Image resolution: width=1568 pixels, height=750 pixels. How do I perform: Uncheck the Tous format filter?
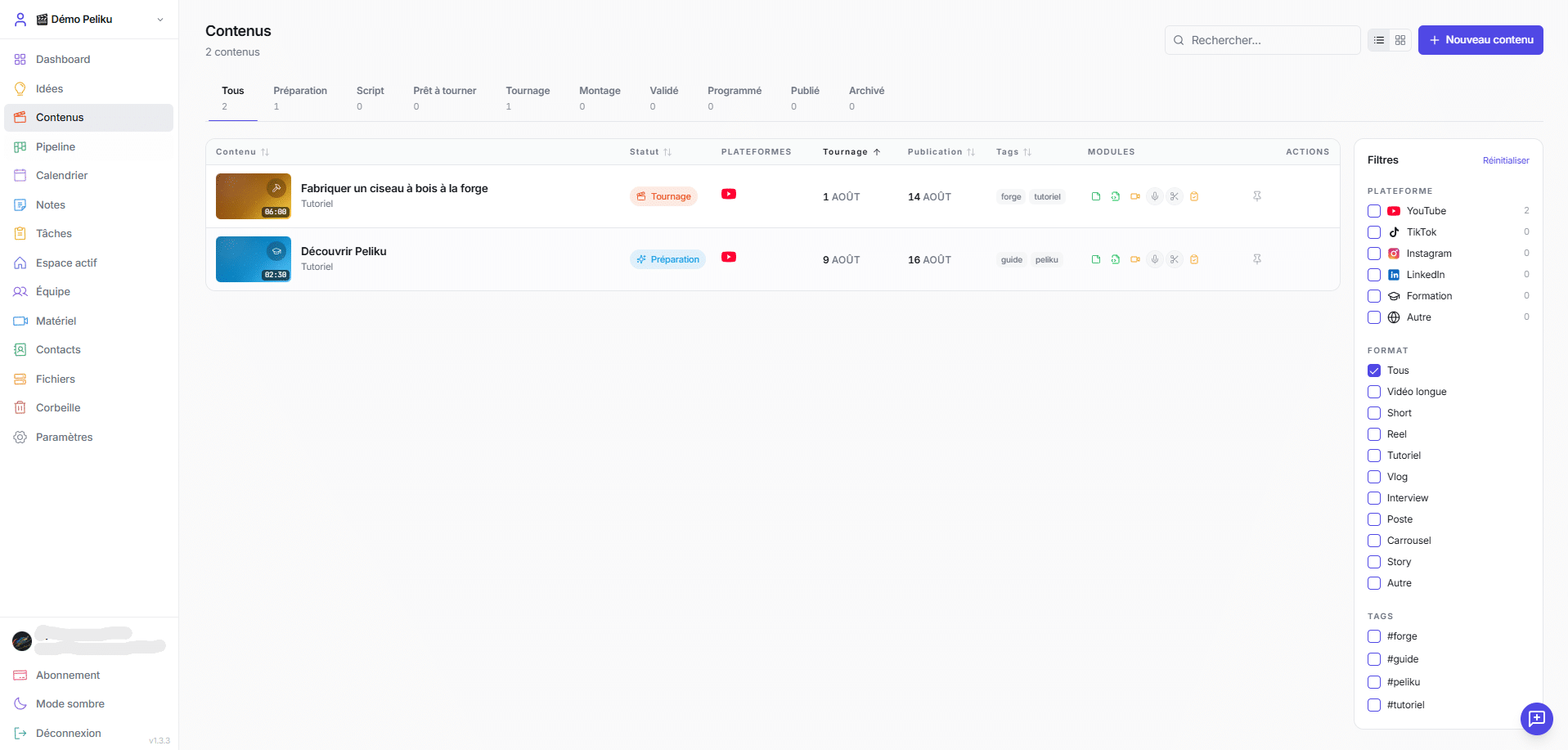tap(1374, 371)
